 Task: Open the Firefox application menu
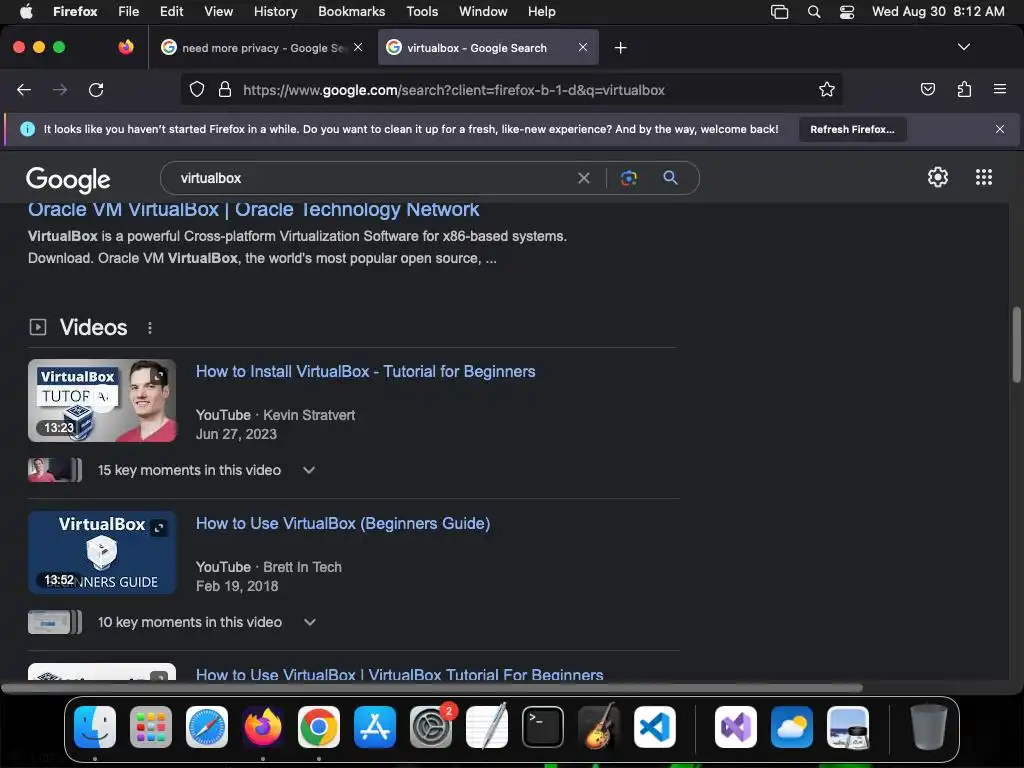pyautogui.click(x=1000, y=89)
